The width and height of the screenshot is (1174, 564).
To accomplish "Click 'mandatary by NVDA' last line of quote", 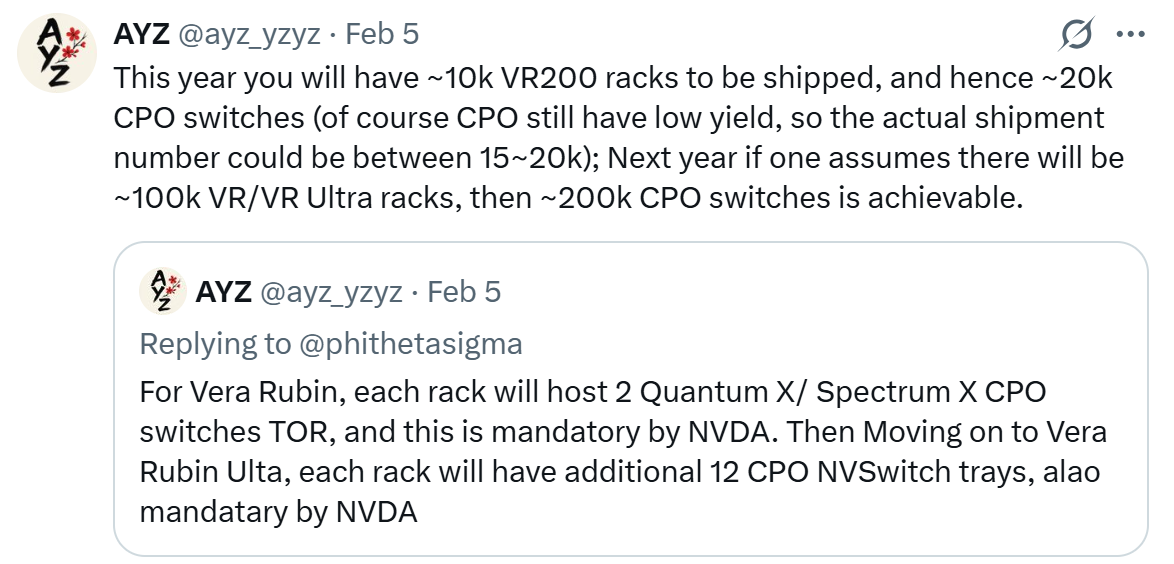I will (278, 512).
